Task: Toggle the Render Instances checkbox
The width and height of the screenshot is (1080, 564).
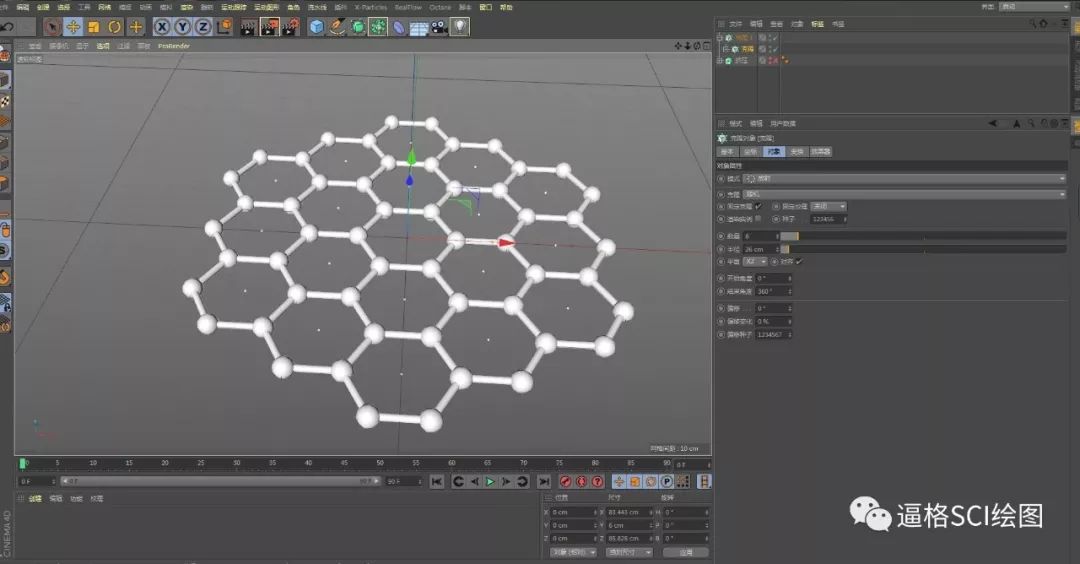Action: point(758,218)
